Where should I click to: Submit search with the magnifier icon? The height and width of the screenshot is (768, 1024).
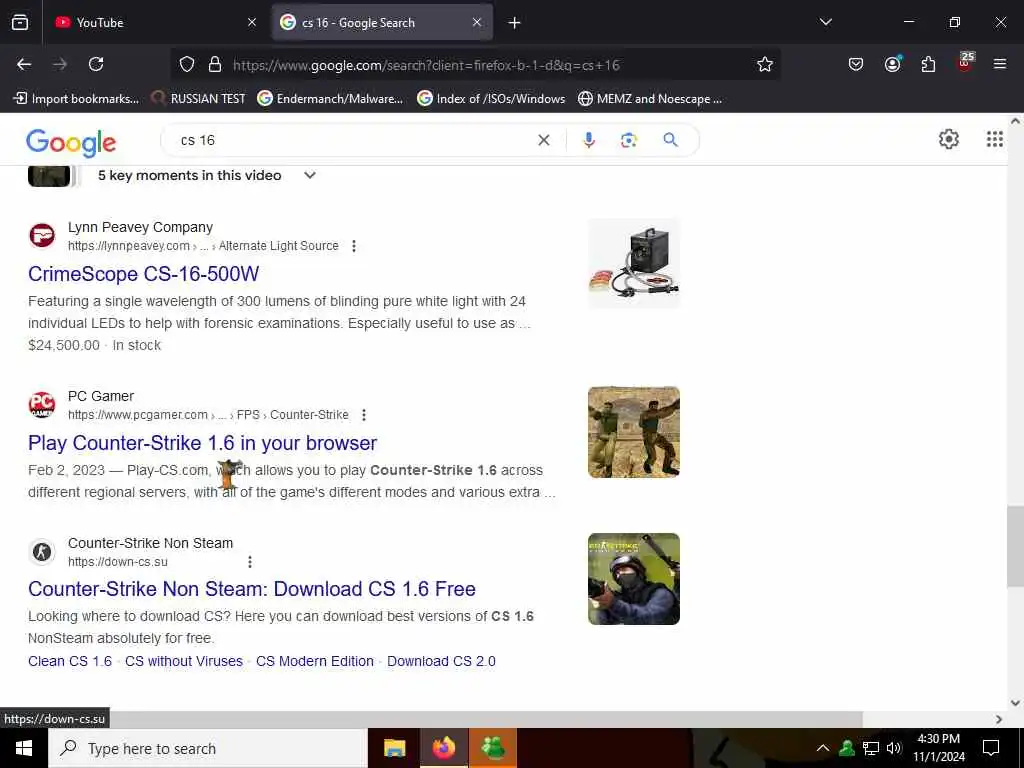[671, 140]
